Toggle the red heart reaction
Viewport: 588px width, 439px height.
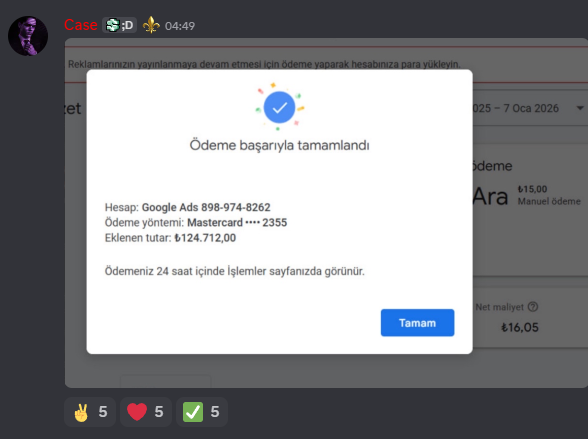point(146,412)
